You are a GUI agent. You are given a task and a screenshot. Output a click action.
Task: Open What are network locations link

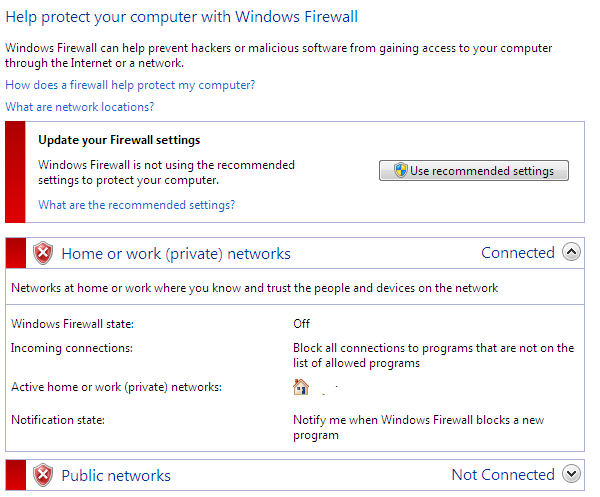(x=80, y=107)
